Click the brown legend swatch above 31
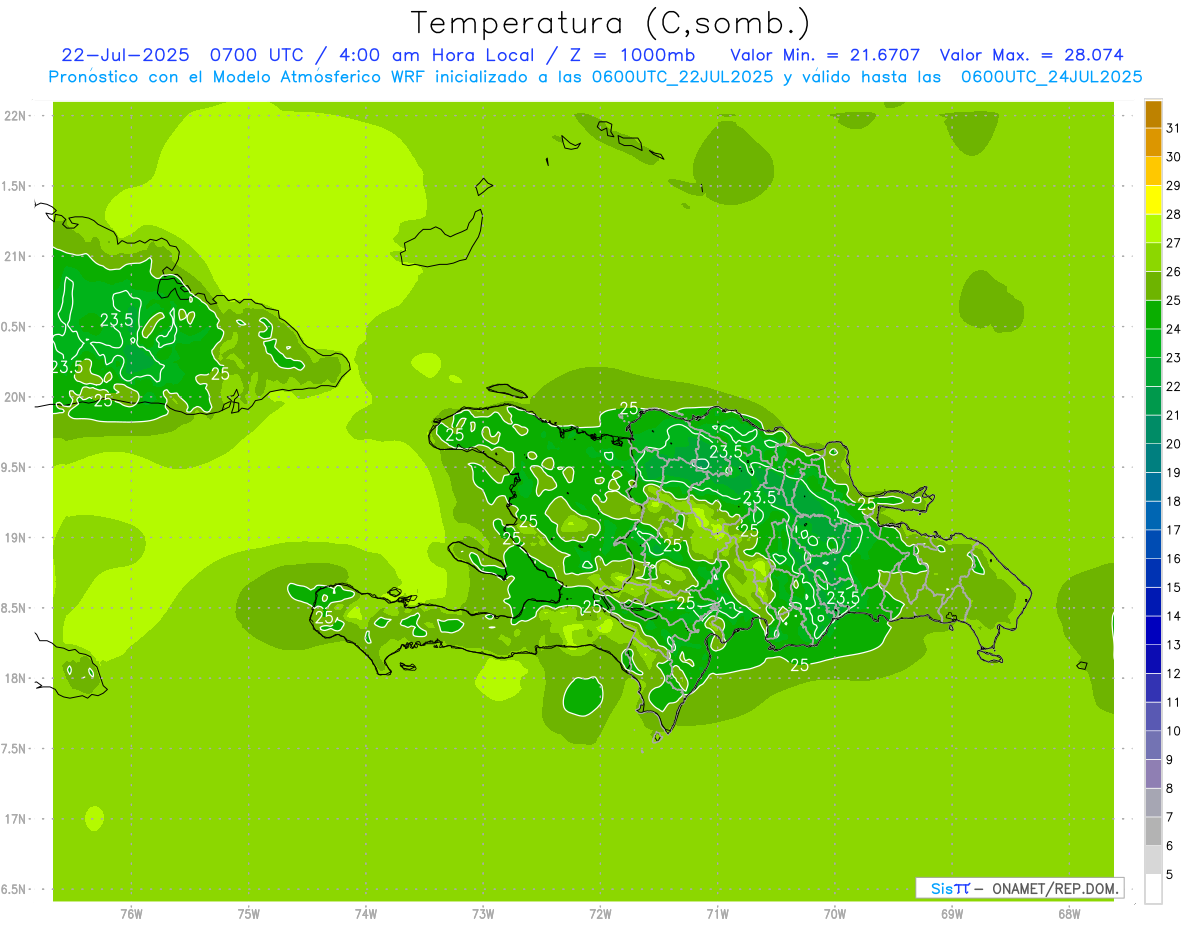Image resolution: width=1200 pixels, height=927 pixels. click(x=1153, y=114)
